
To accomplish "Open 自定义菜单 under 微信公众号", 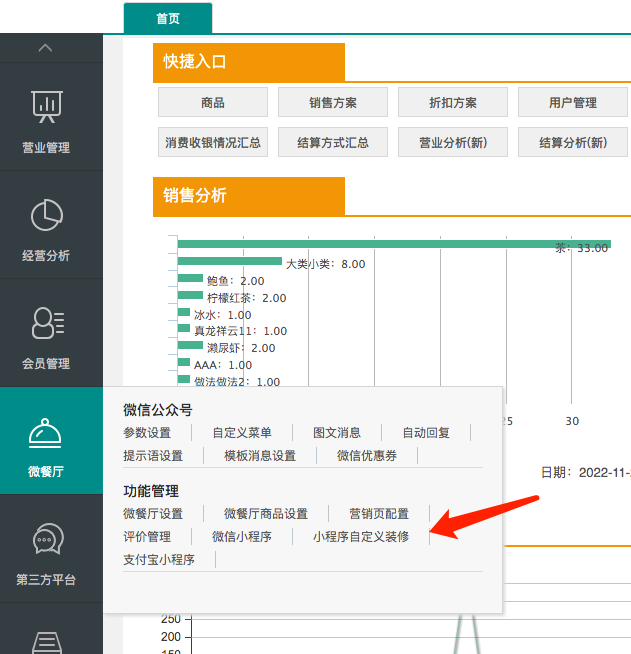I will (x=242, y=433).
